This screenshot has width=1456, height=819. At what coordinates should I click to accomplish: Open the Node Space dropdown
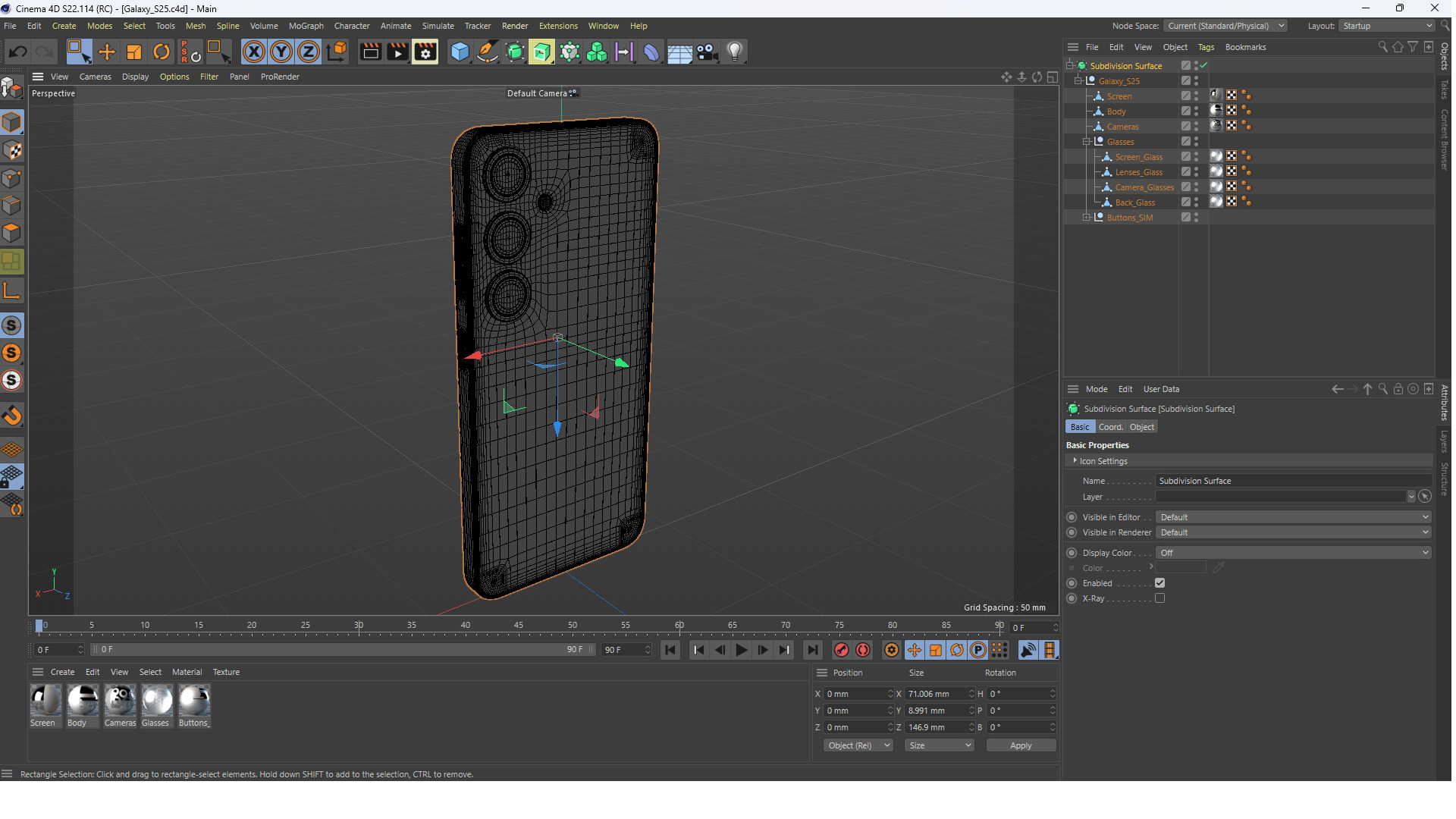[1225, 26]
